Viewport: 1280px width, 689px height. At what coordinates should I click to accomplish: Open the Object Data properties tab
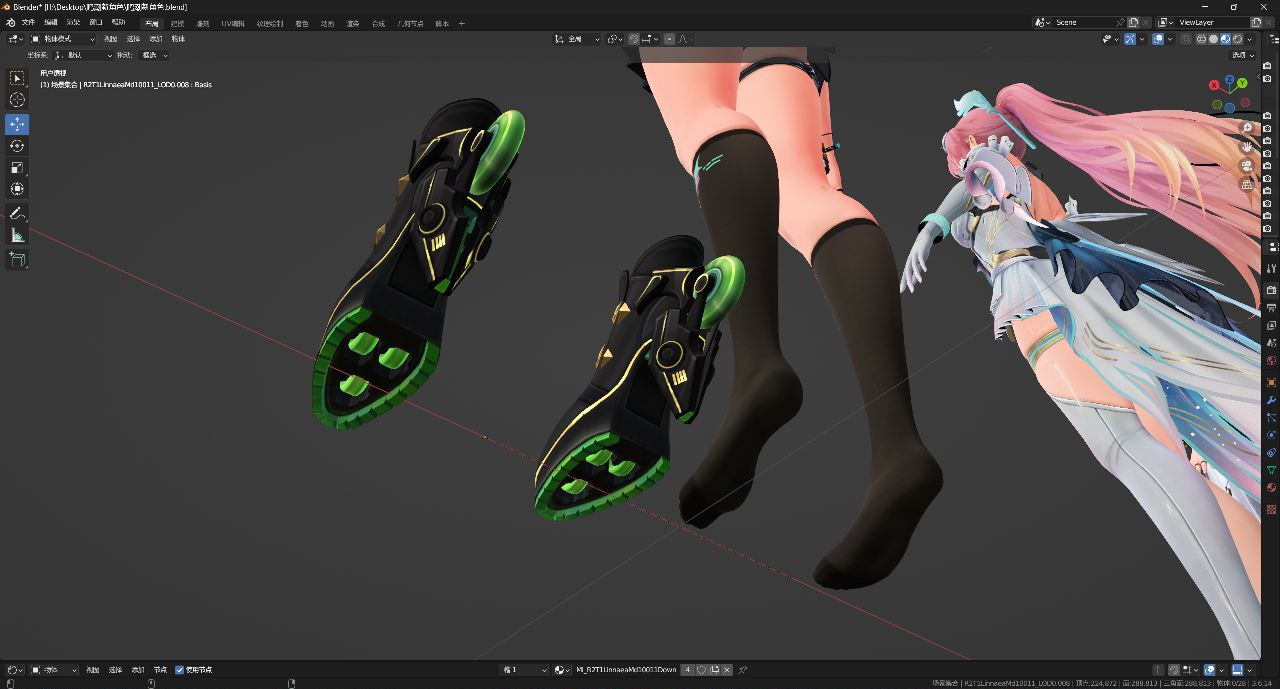(1271, 470)
